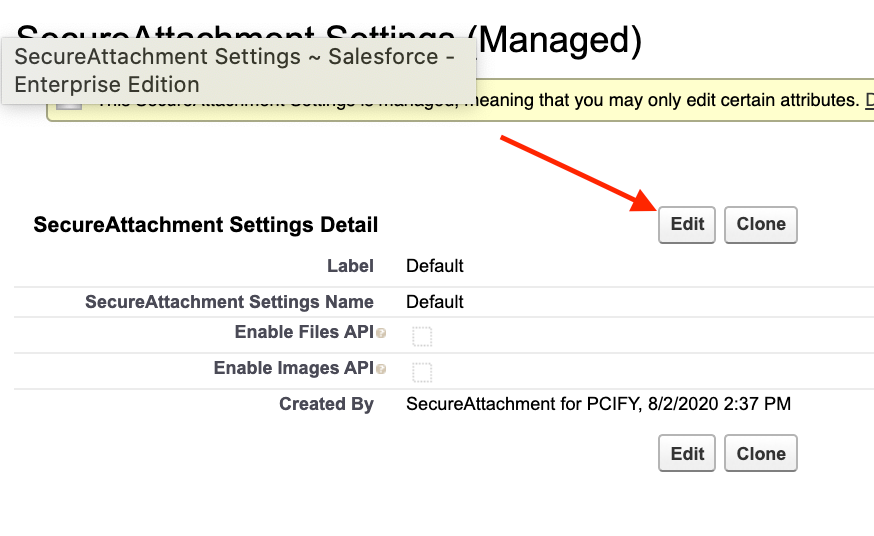Click the 'Created By' field label
Screen dimensions: 874x536
click(x=327, y=403)
